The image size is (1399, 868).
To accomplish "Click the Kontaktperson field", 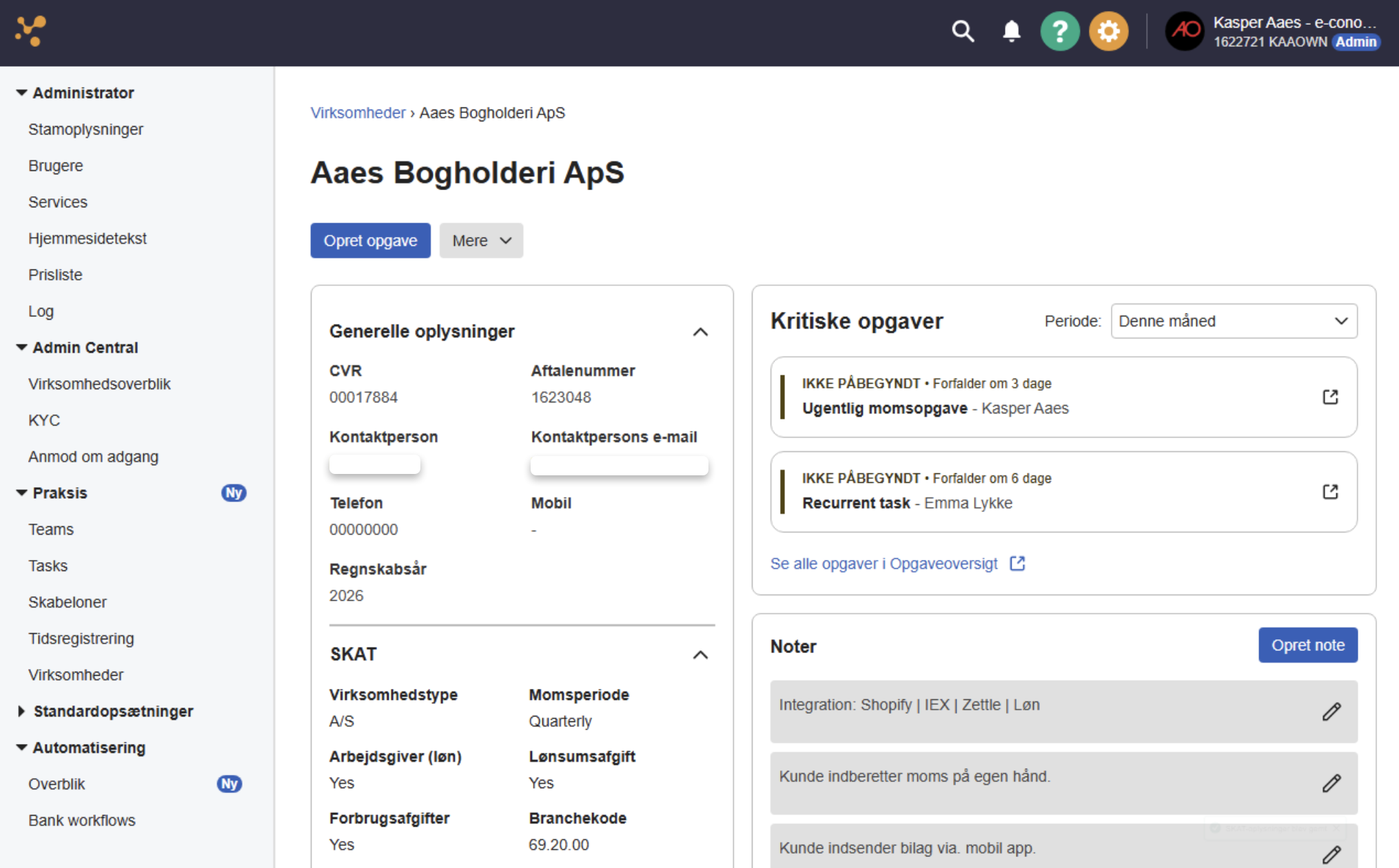I will click(374, 464).
